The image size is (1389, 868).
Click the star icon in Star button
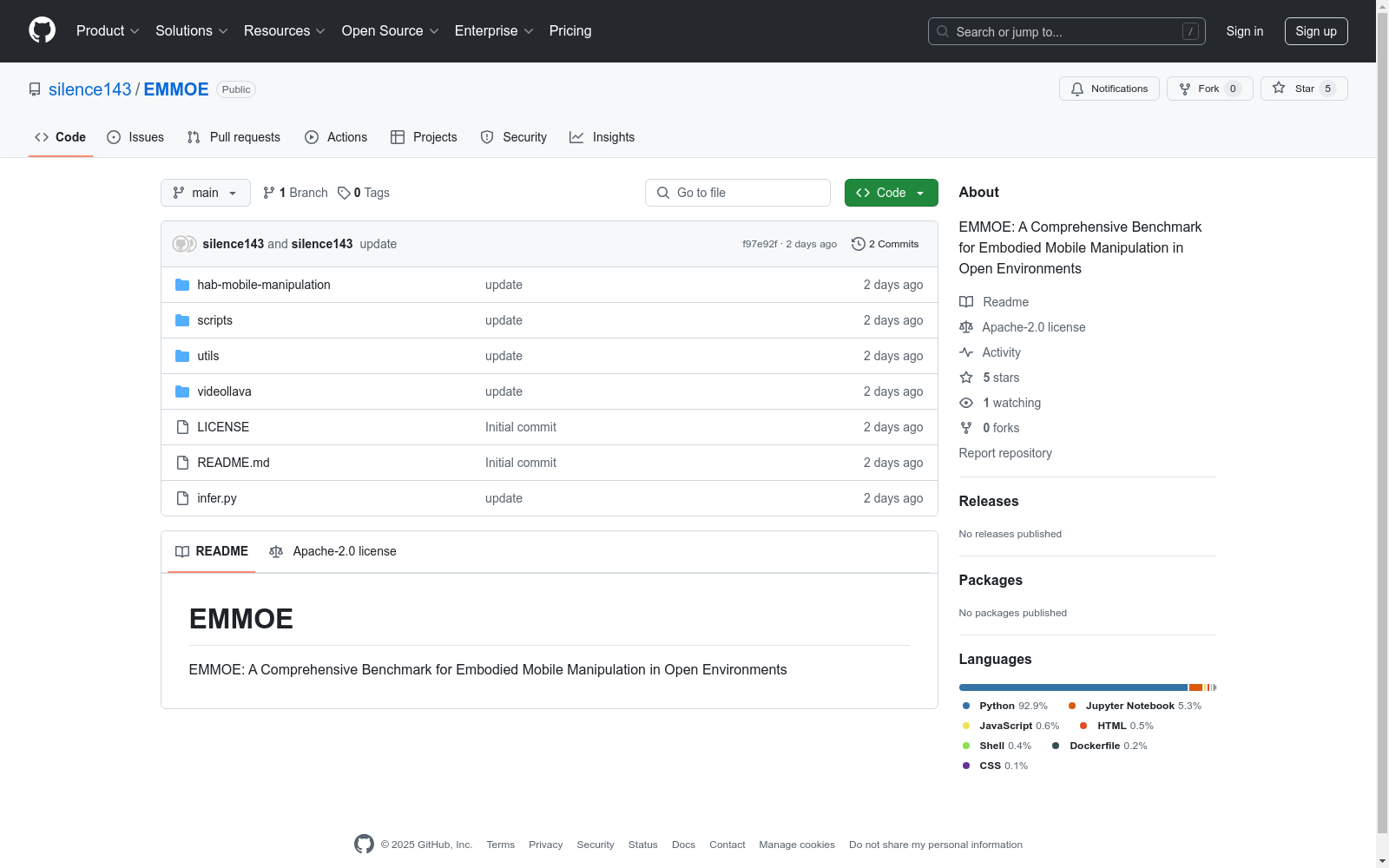[x=1279, y=88]
